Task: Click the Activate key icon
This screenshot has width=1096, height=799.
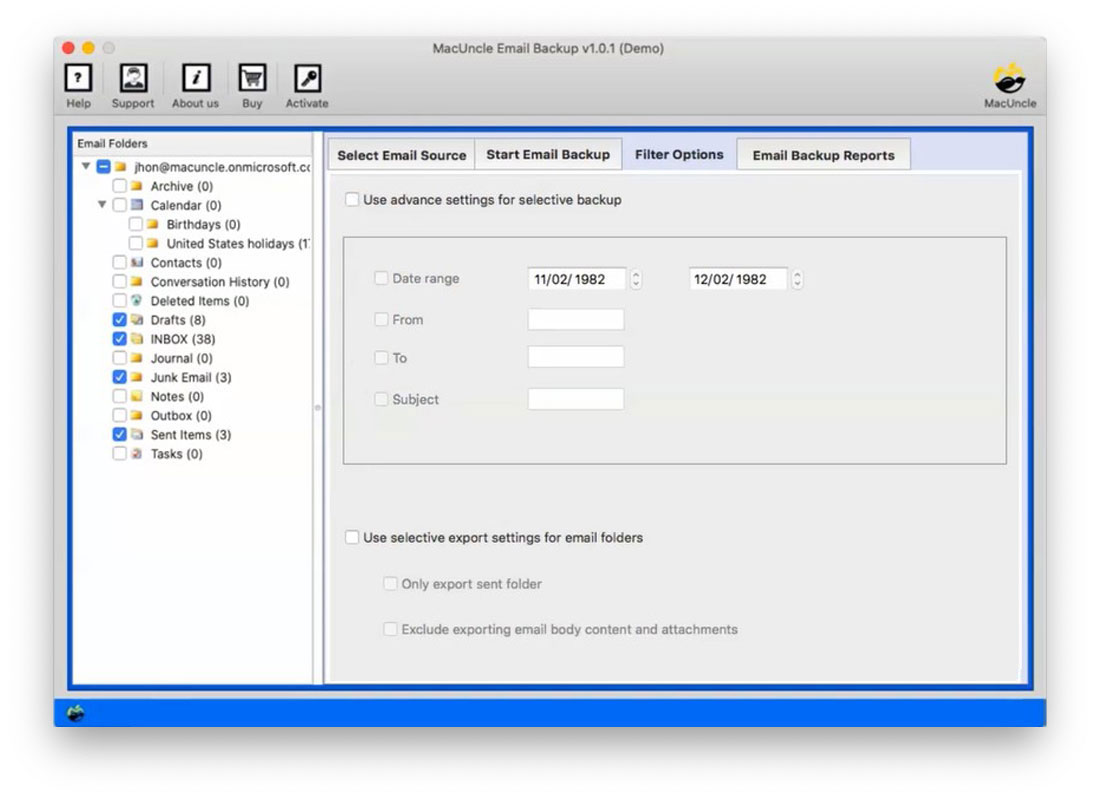Action: [306, 78]
